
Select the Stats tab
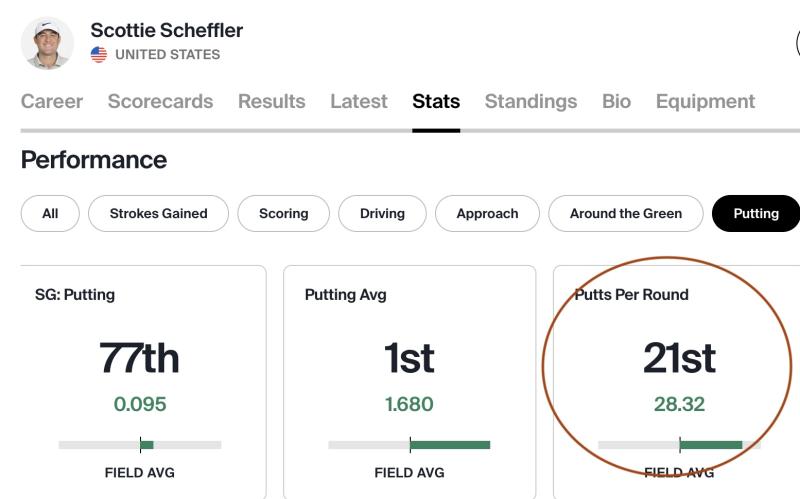(436, 101)
